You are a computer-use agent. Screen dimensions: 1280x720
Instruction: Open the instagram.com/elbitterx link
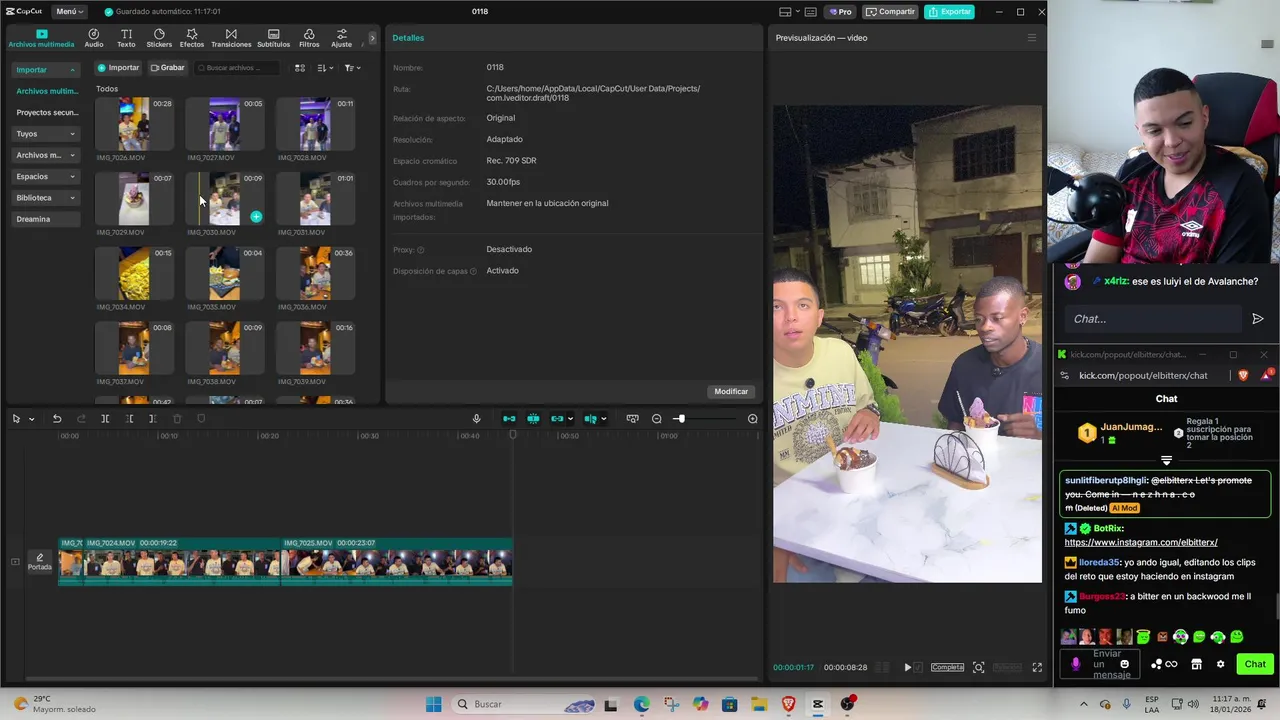tap(1141, 542)
